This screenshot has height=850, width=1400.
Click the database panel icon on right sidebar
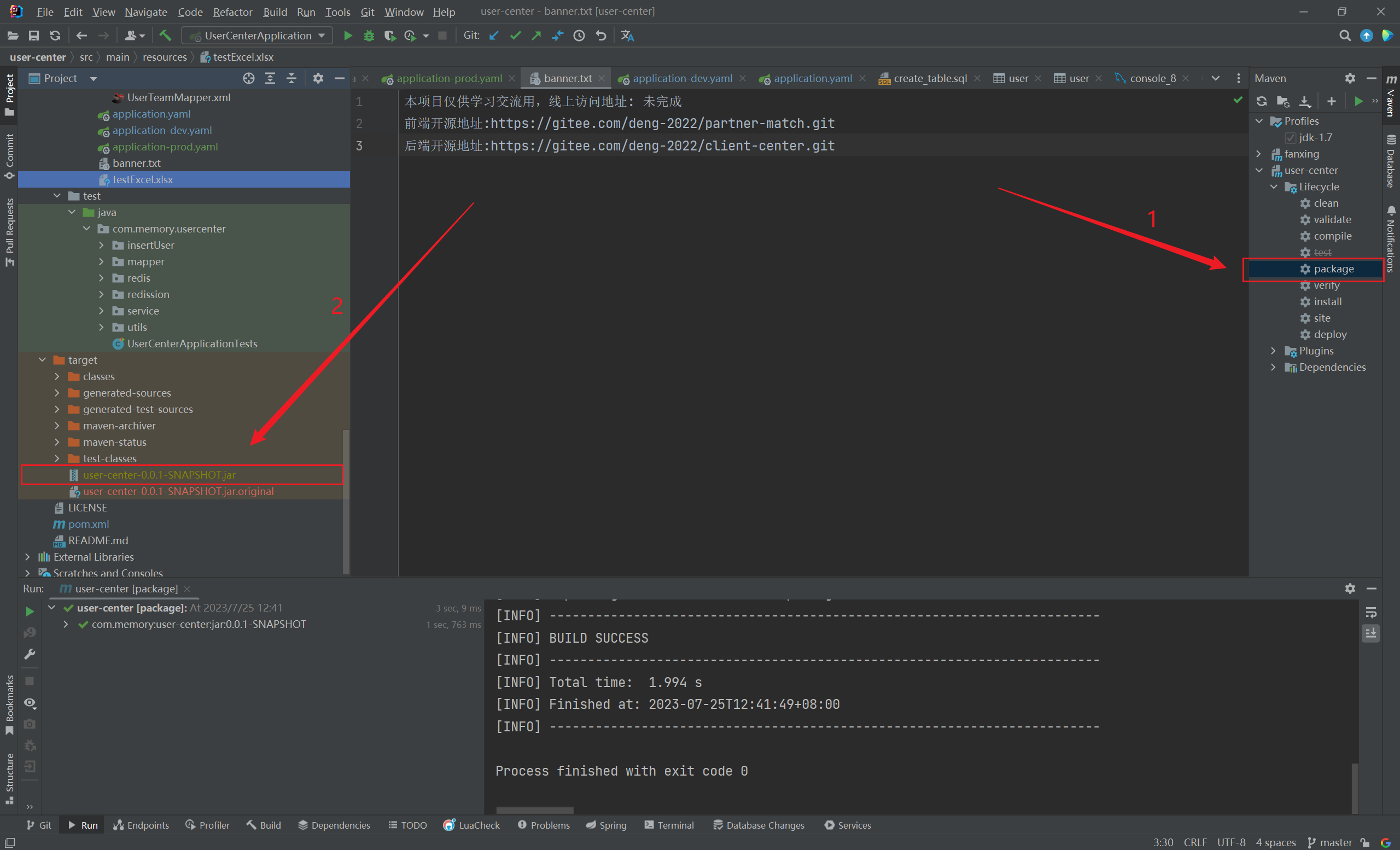[x=1391, y=140]
